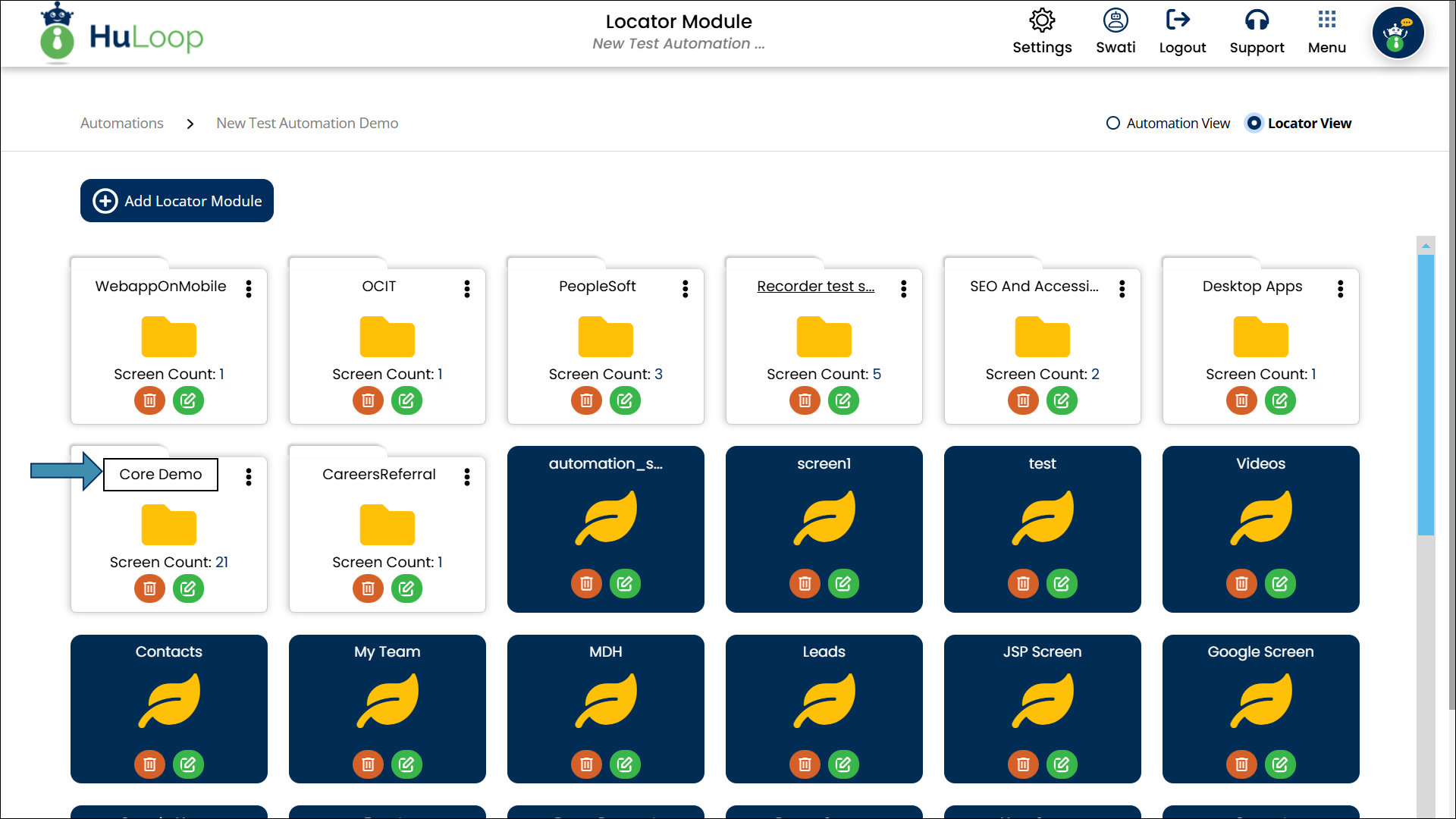1456x819 pixels.
Task: Open the Core Demo module name
Action: [161, 475]
